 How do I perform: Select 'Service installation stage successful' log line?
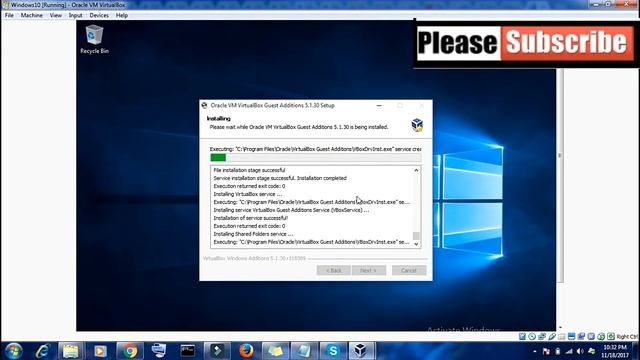click(x=280, y=178)
